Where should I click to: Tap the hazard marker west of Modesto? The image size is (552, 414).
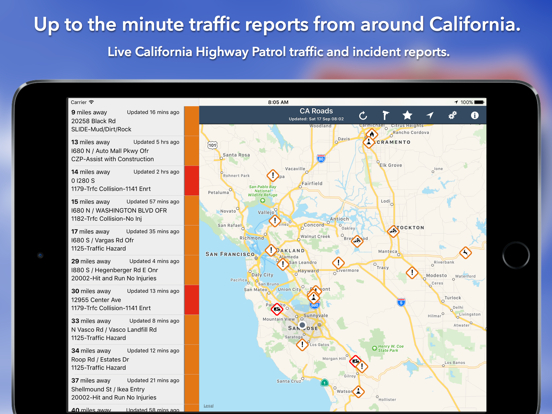point(412,272)
